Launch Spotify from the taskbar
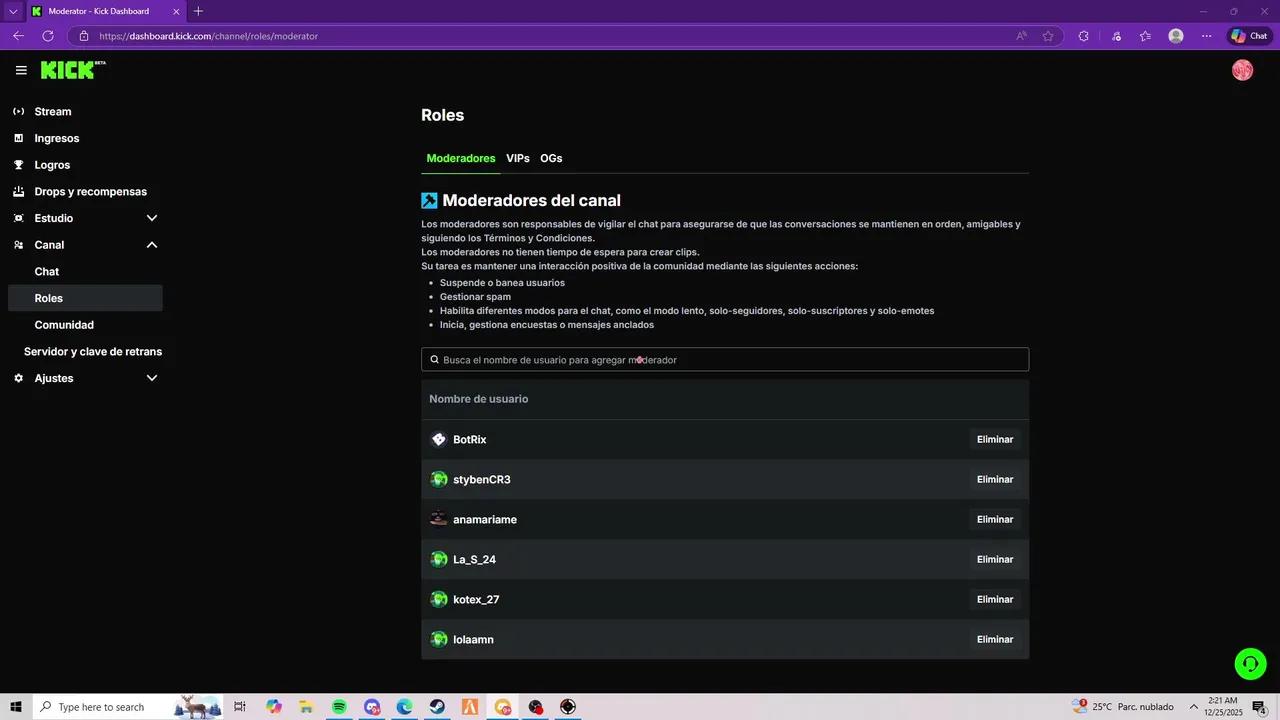1280x720 pixels. click(x=339, y=707)
